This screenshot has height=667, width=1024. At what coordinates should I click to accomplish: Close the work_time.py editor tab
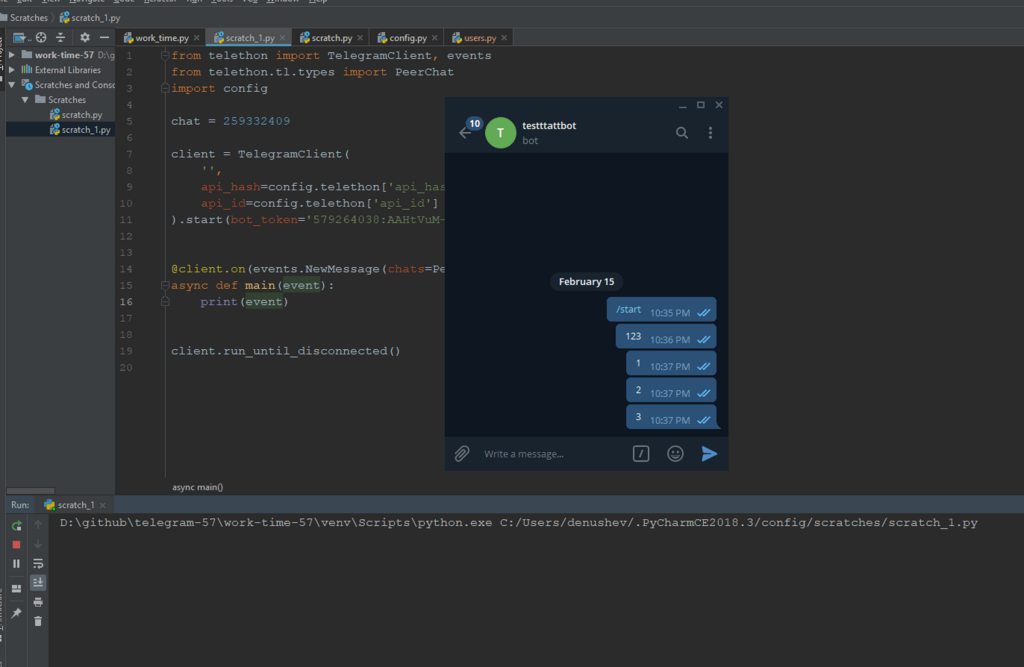click(197, 38)
